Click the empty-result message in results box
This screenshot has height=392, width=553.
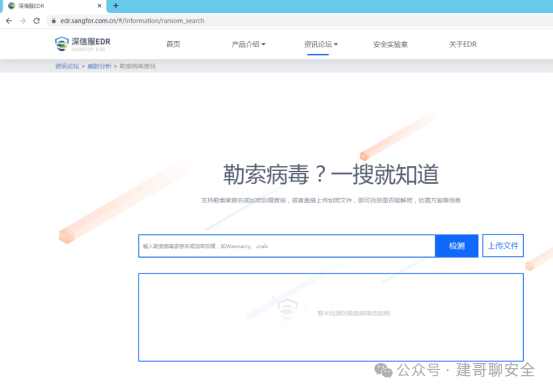click(353, 313)
